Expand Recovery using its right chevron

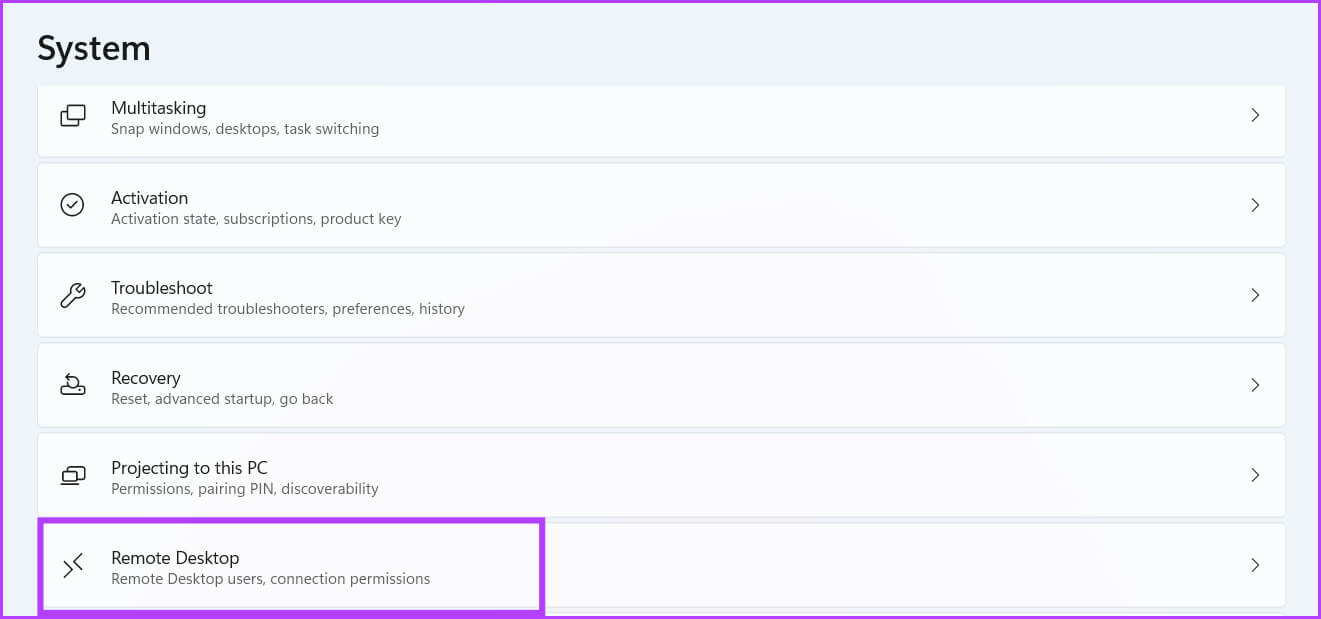click(1255, 385)
